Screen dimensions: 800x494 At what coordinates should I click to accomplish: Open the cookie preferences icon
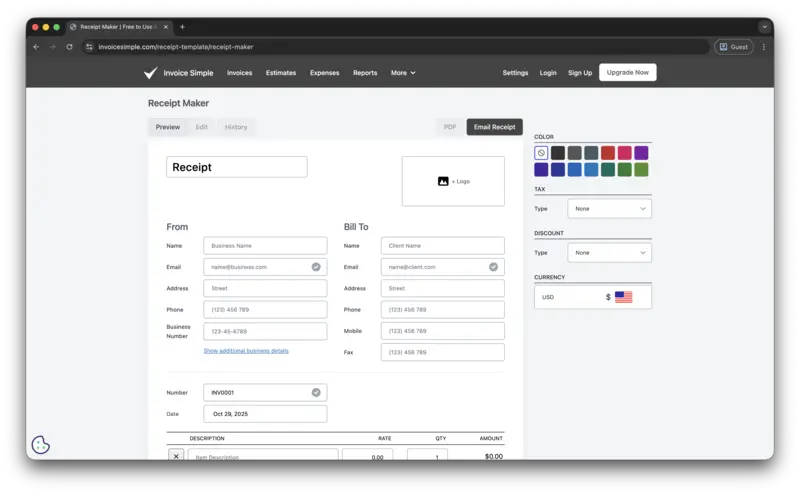(x=40, y=445)
